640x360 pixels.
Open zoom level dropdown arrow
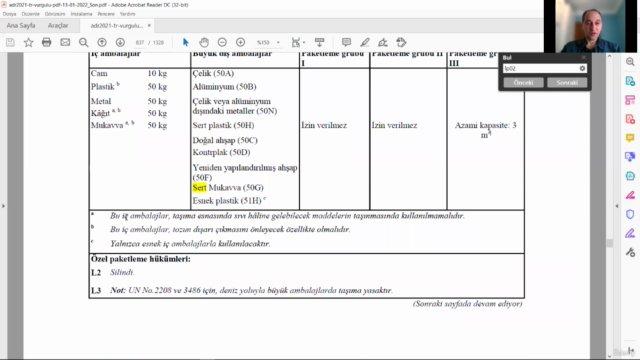coord(278,42)
